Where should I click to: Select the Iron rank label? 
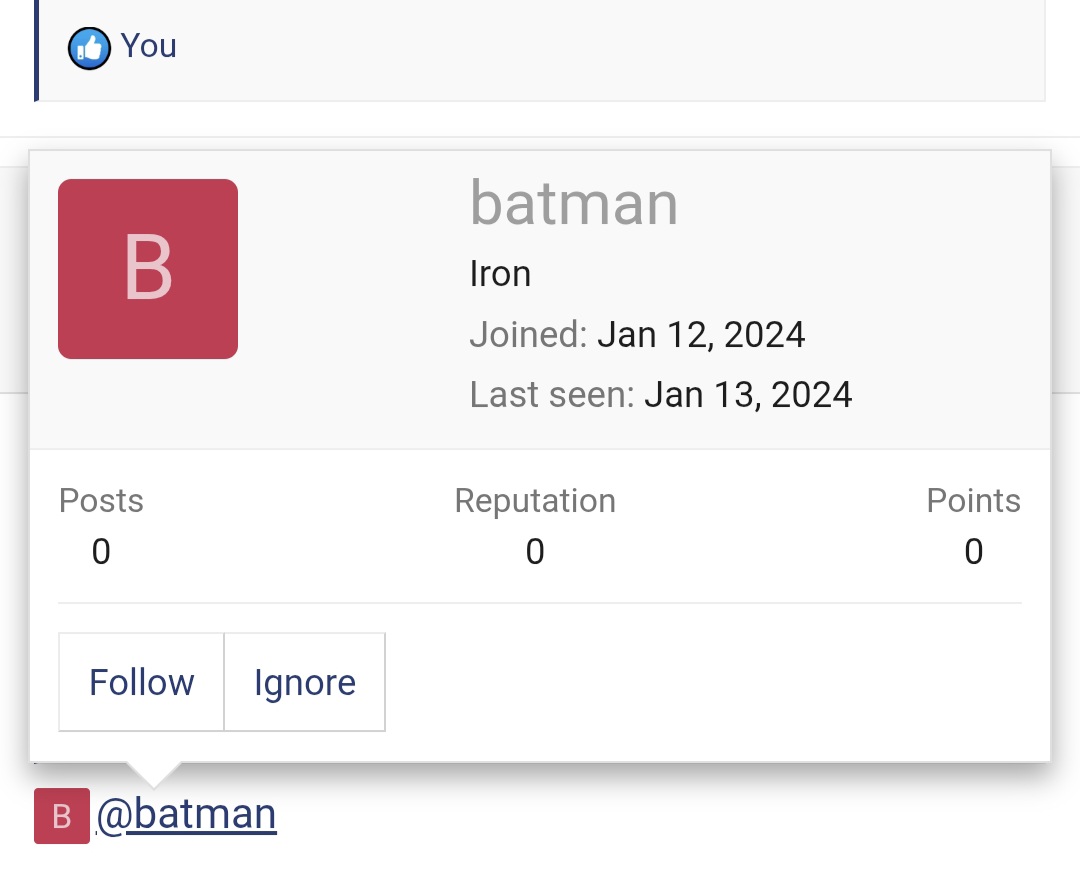(500, 274)
